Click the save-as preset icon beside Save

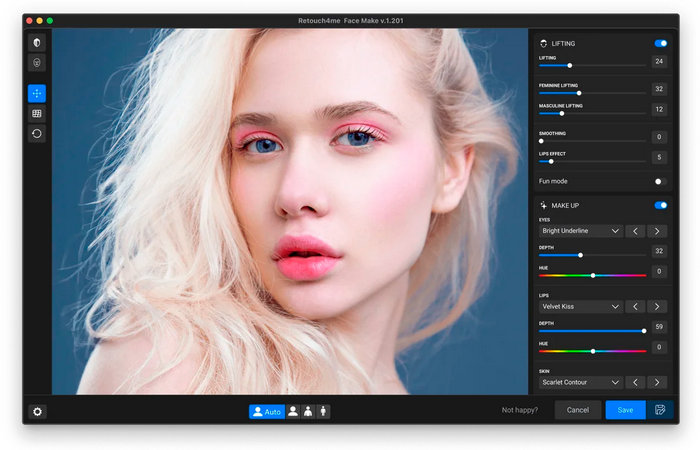660,410
